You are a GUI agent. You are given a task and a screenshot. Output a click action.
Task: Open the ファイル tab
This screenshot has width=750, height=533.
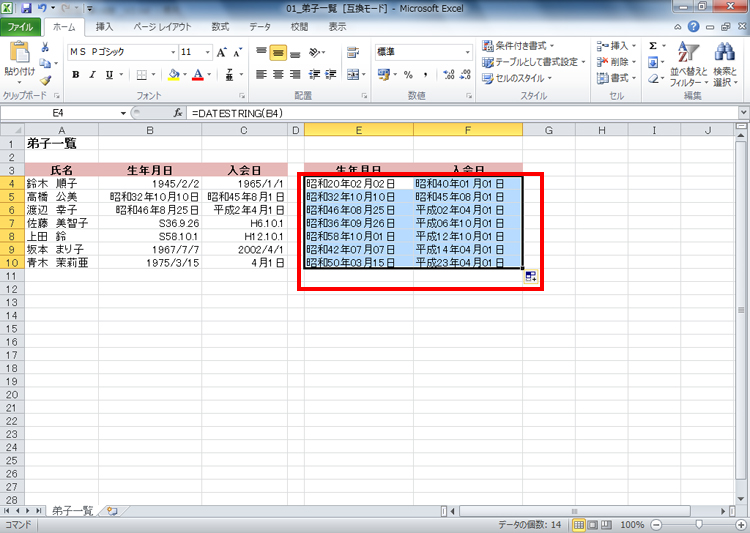(20, 27)
